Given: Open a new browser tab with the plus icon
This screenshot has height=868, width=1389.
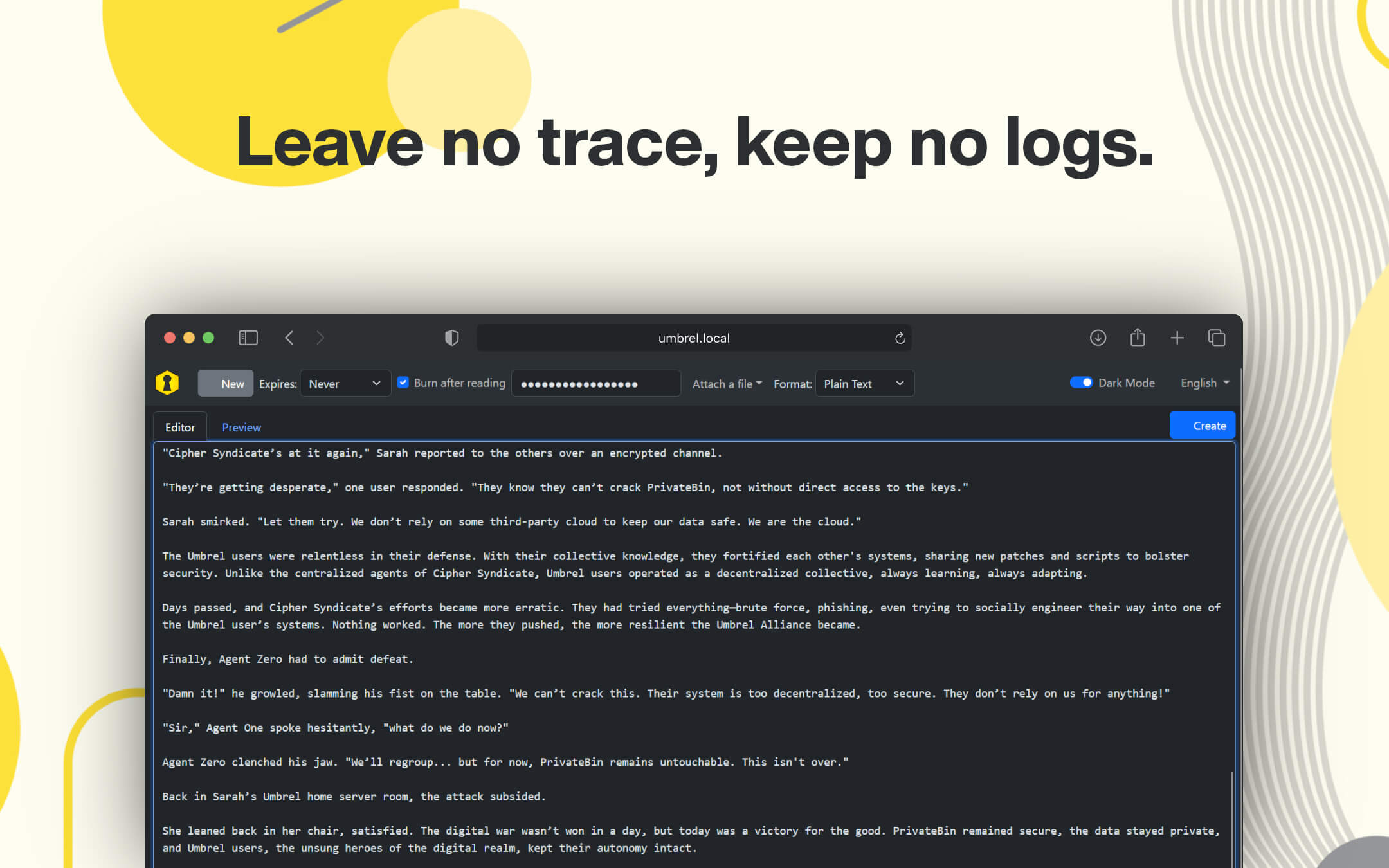Looking at the screenshot, I should [x=1177, y=338].
